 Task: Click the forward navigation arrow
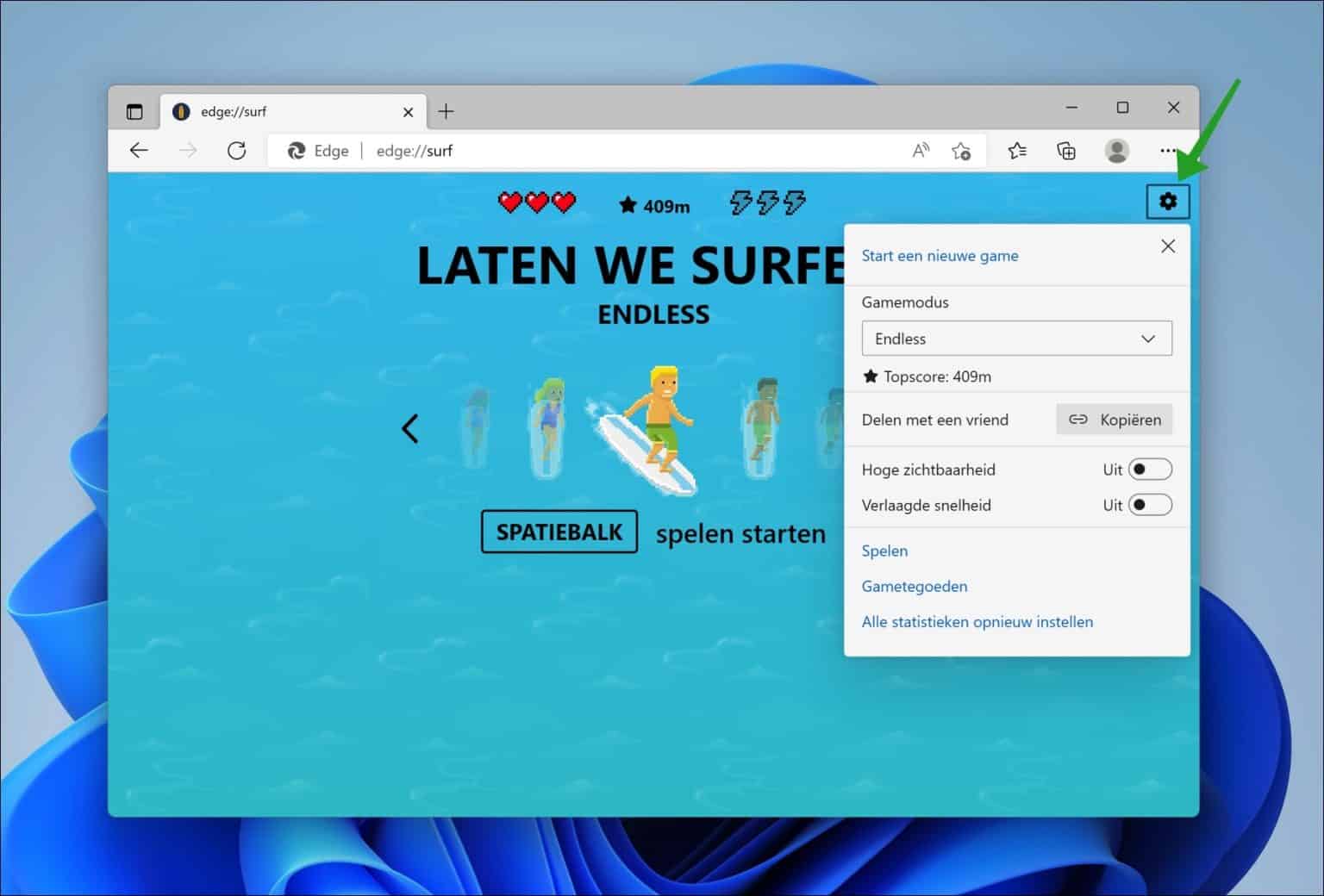tap(188, 150)
